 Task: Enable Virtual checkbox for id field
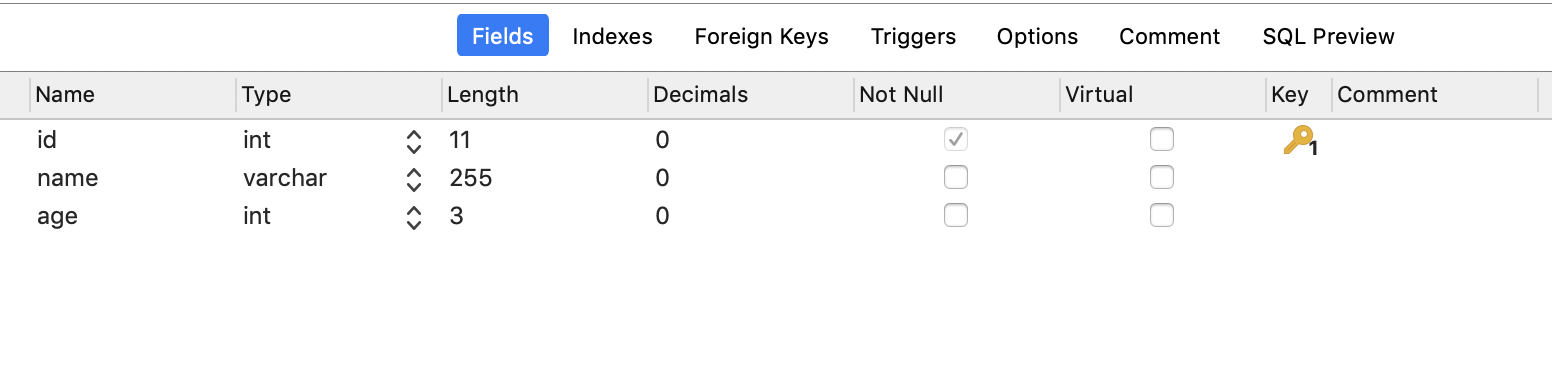coord(1161,140)
